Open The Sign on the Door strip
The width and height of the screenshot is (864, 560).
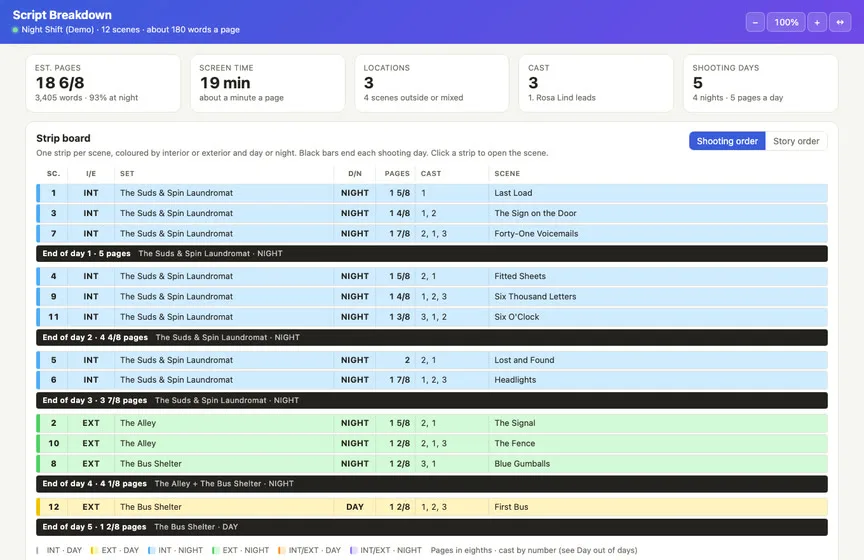pos(432,213)
